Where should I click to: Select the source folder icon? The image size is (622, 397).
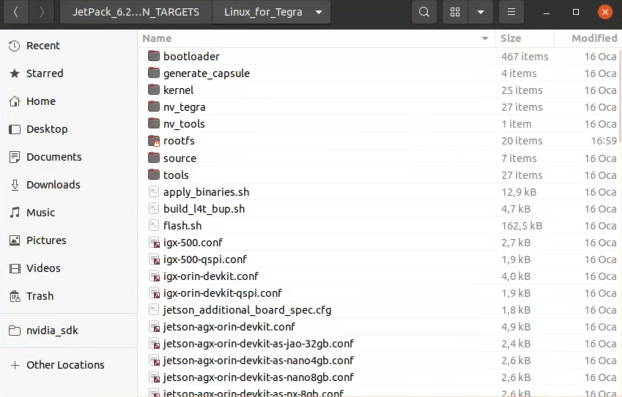[x=154, y=158]
